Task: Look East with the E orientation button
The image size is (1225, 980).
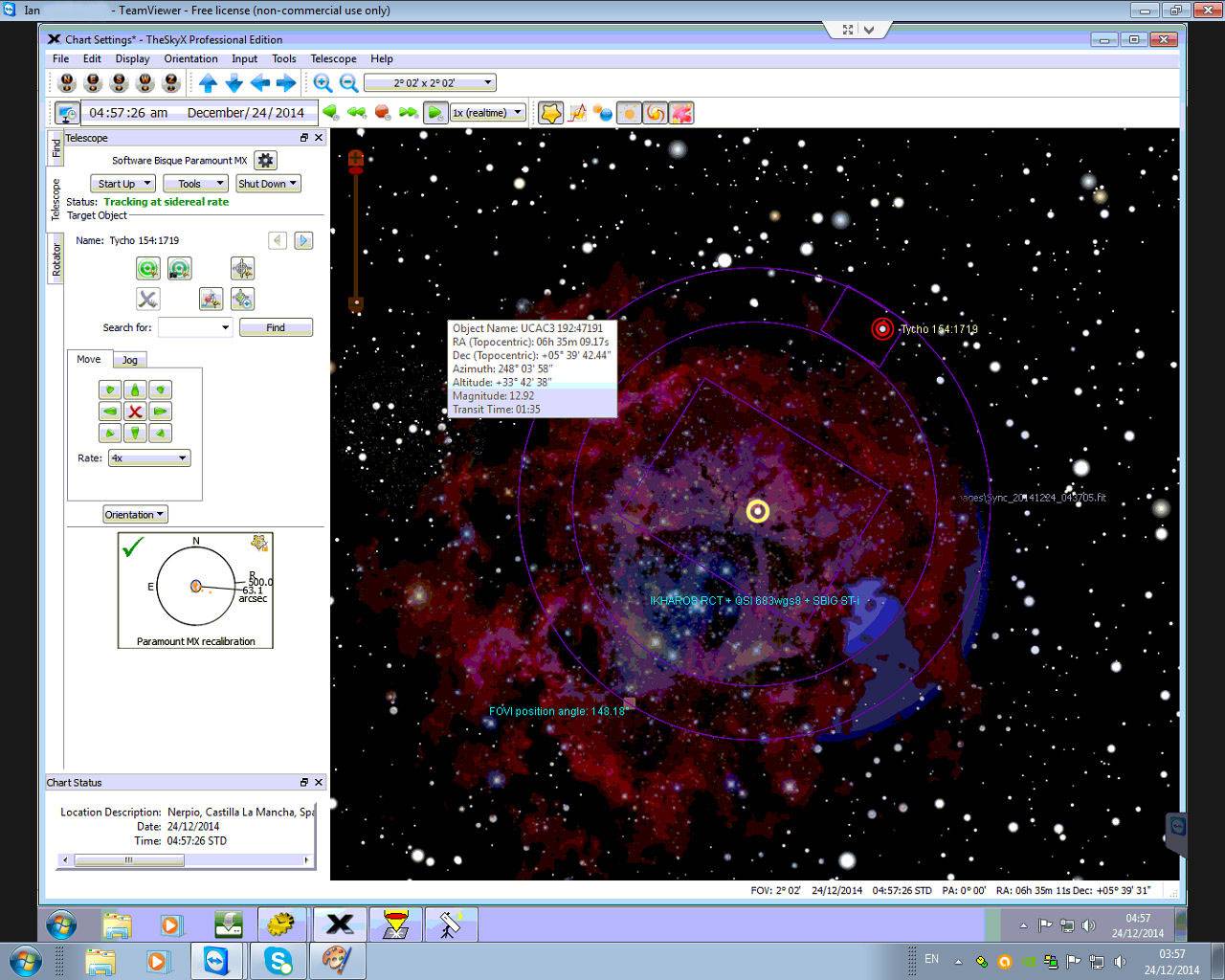Action: click(93, 82)
